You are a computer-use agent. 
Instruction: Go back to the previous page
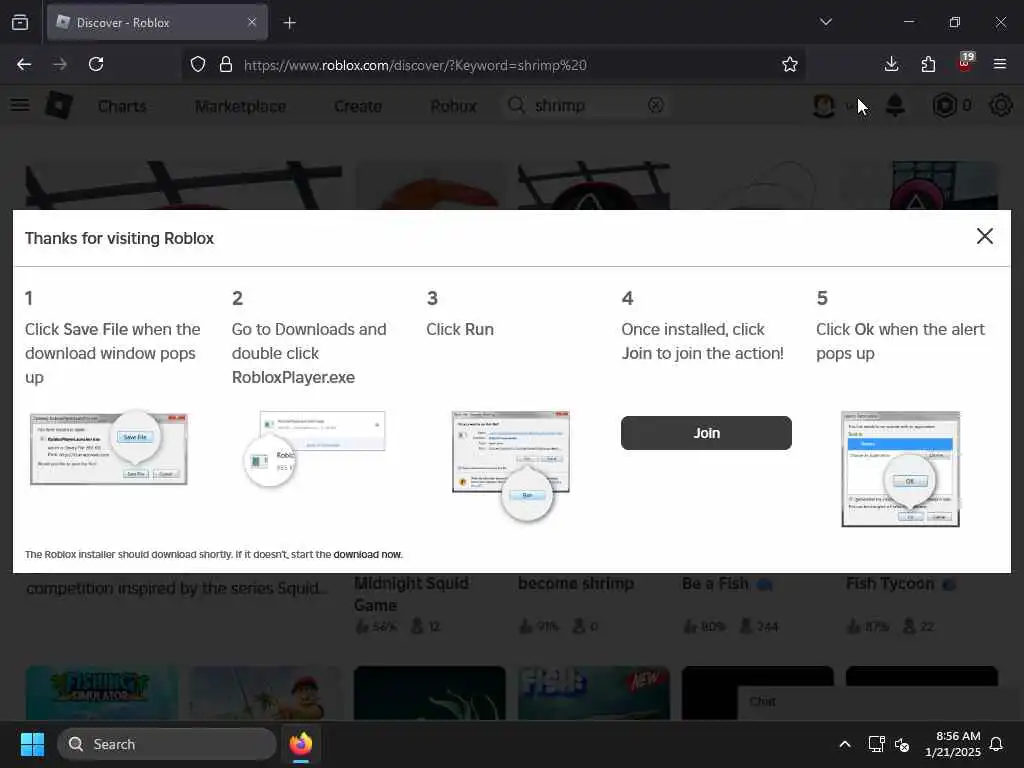(x=24, y=64)
